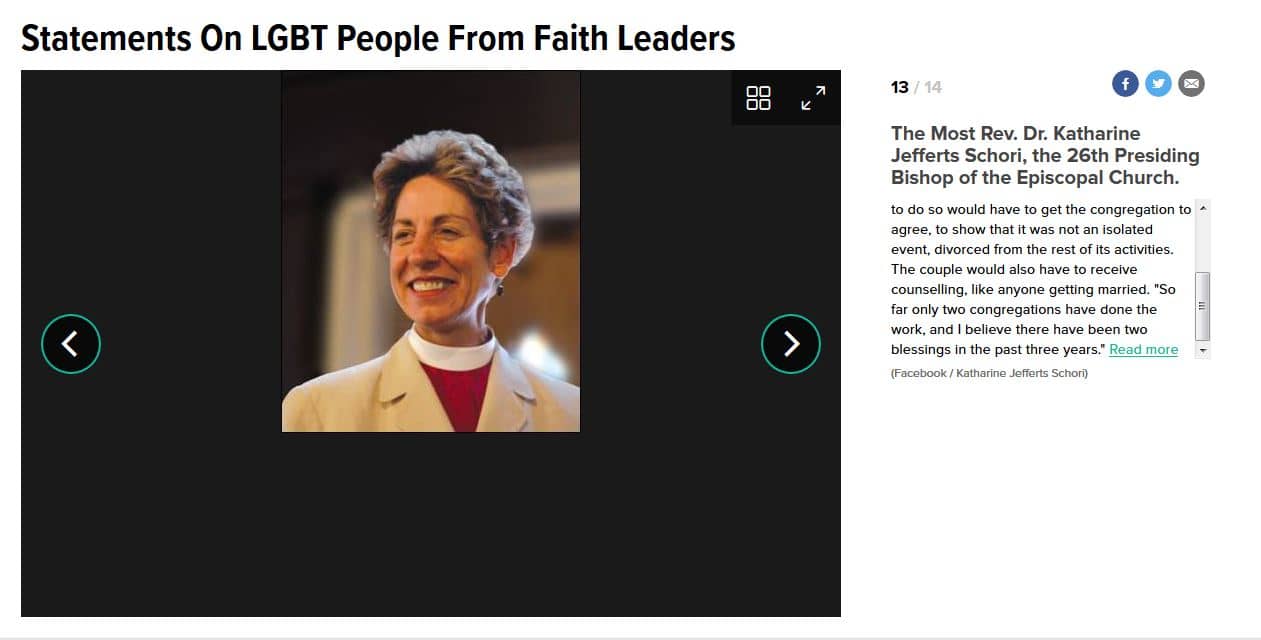This screenshot has height=640, width=1261.
Task: Select the Most Rev. Dr. Katharine caption heading
Action: click(1045, 155)
